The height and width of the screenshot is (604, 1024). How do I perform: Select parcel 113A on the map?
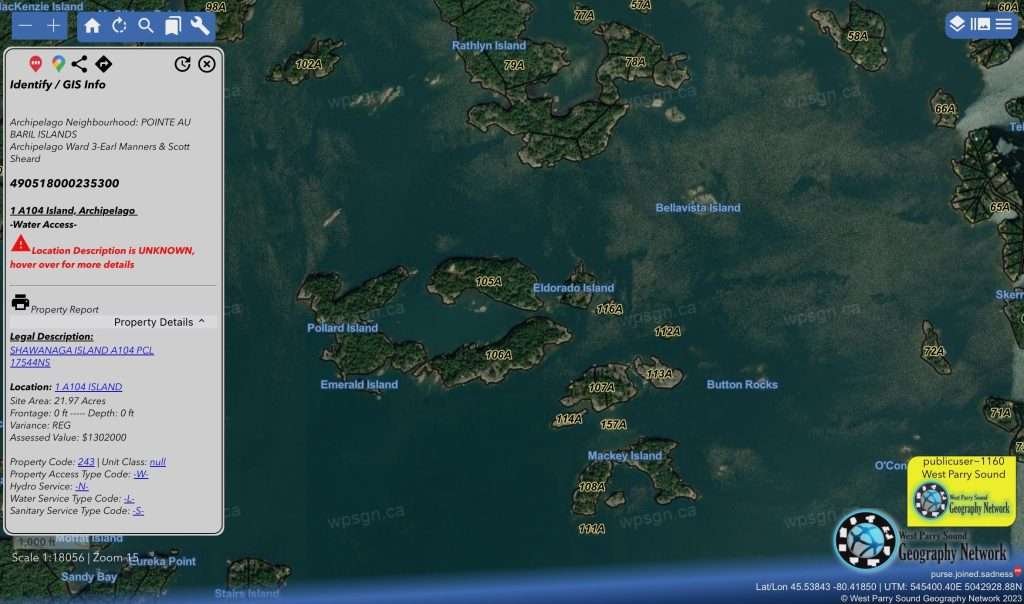(659, 374)
